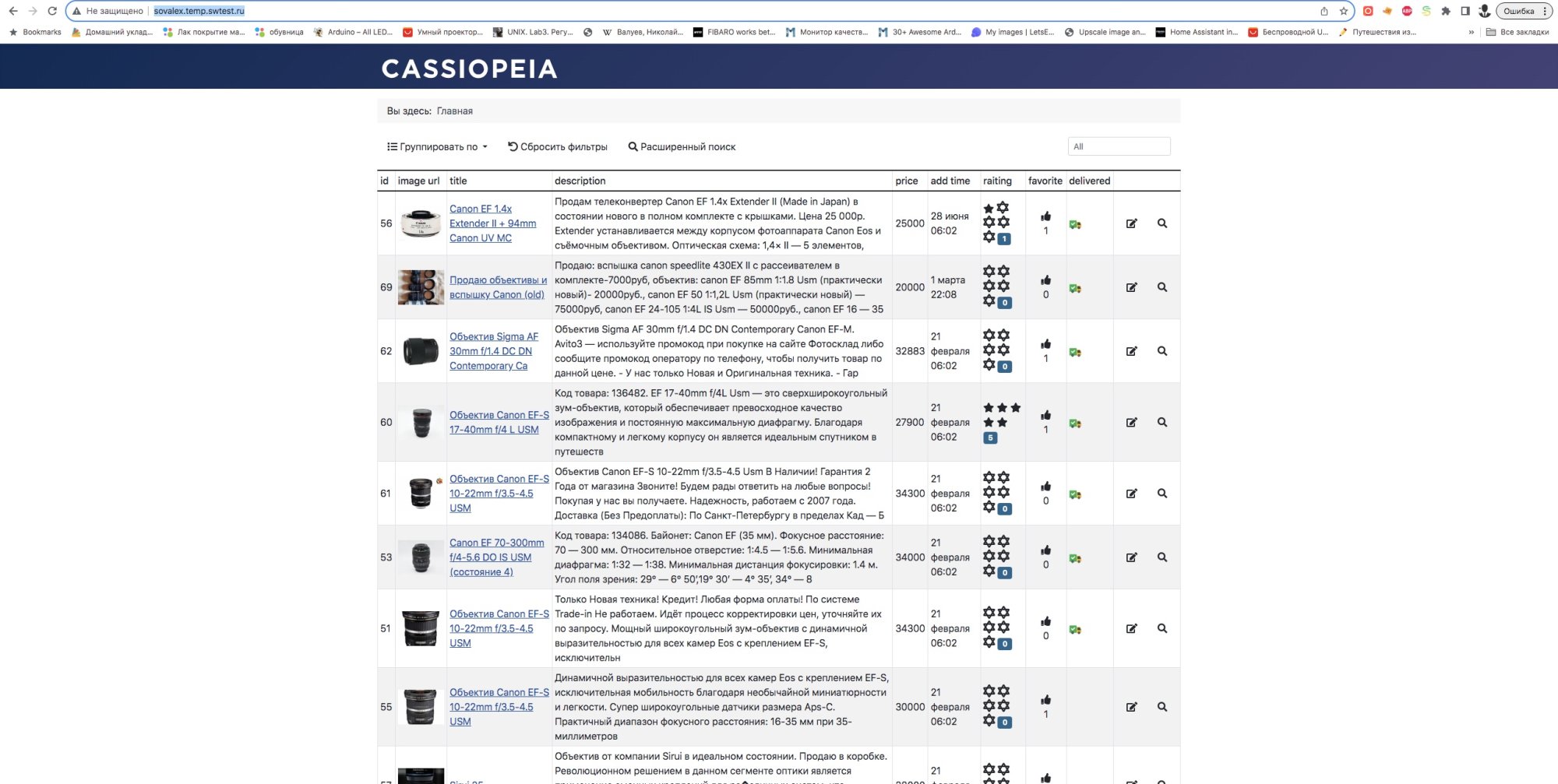Click Сбросить фильтры button
Viewport: 1558px width, 784px height.
point(558,146)
